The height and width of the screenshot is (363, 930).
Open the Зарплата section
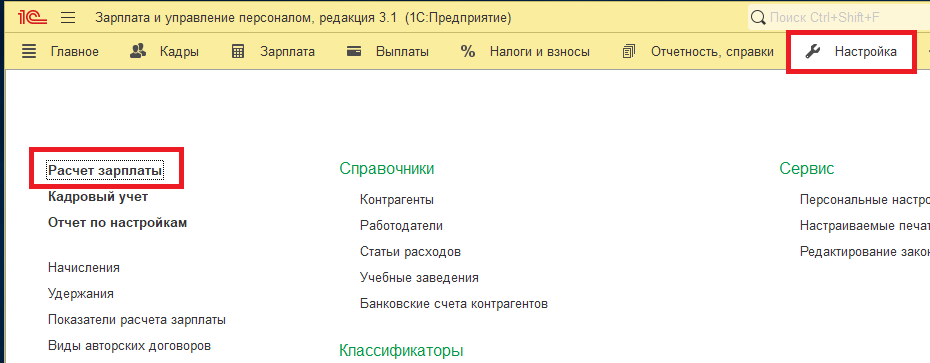287,52
